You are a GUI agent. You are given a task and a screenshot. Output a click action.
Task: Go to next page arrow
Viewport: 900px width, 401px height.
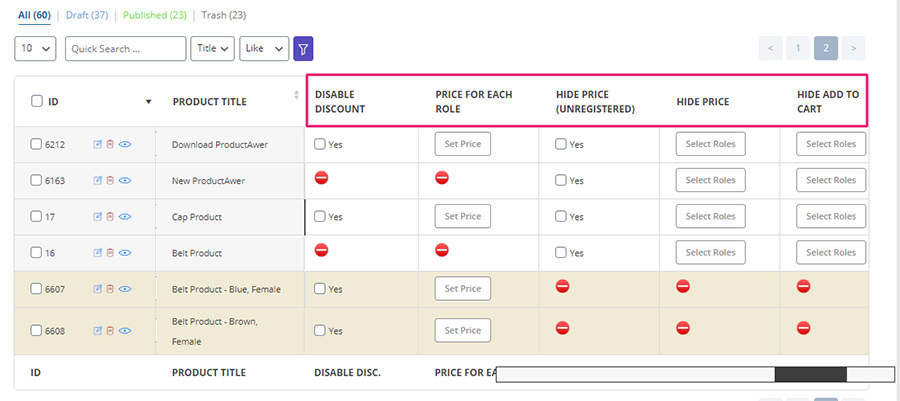pos(854,48)
